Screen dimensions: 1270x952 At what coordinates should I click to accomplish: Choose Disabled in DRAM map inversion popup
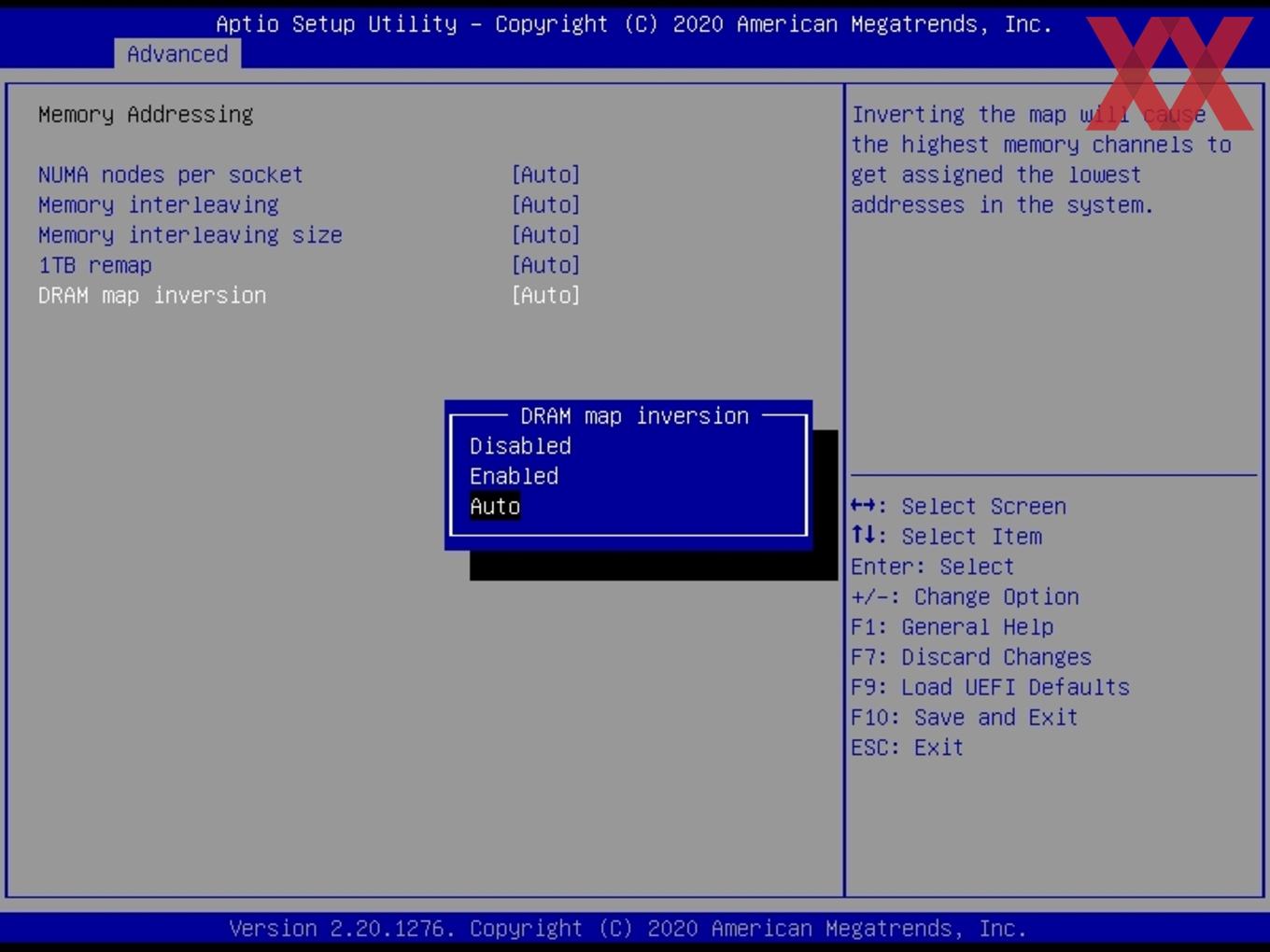coord(520,446)
